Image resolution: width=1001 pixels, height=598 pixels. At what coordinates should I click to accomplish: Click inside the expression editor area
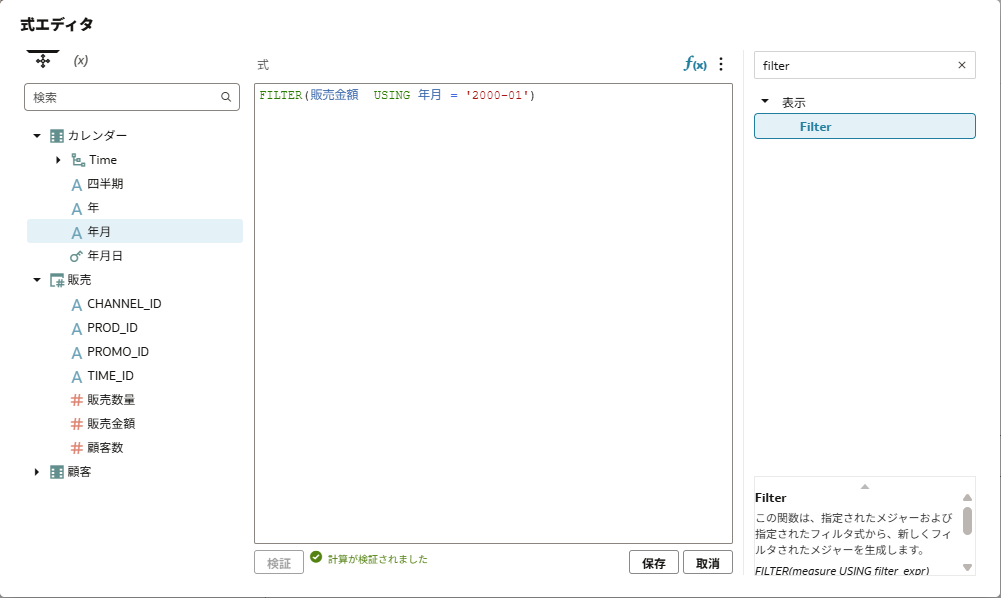click(x=493, y=313)
